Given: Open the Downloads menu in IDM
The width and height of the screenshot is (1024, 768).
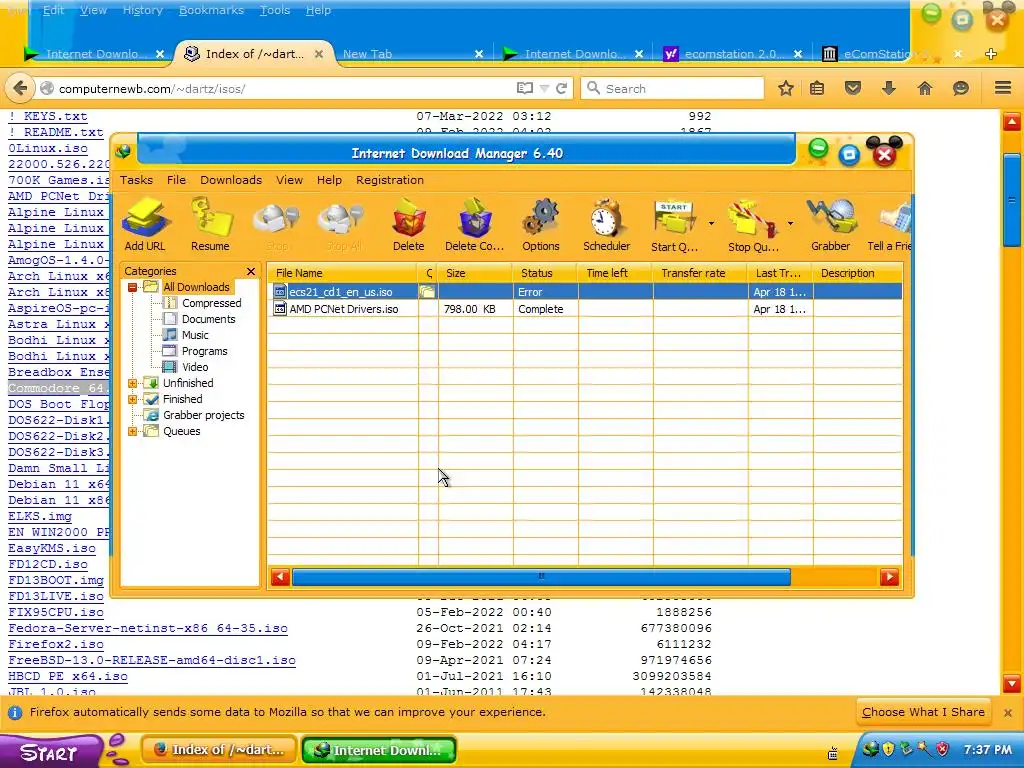Looking at the screenshot, I should [231, 180].
